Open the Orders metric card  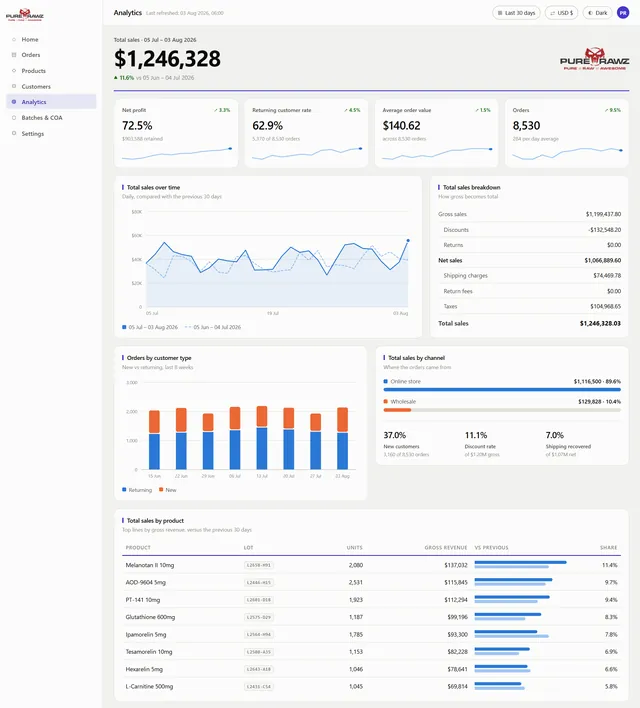pos(566,133)
